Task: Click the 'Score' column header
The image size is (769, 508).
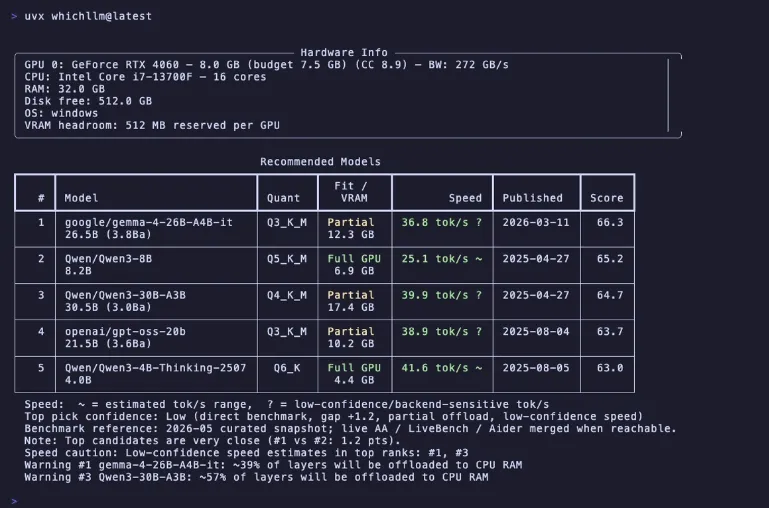Action: coord(606,198)
